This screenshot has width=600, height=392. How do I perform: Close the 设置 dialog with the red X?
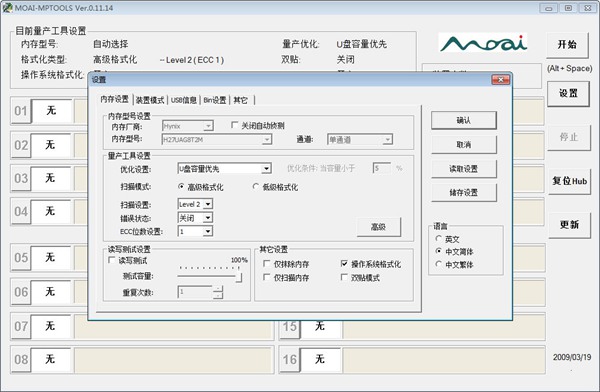click(501, 79)
